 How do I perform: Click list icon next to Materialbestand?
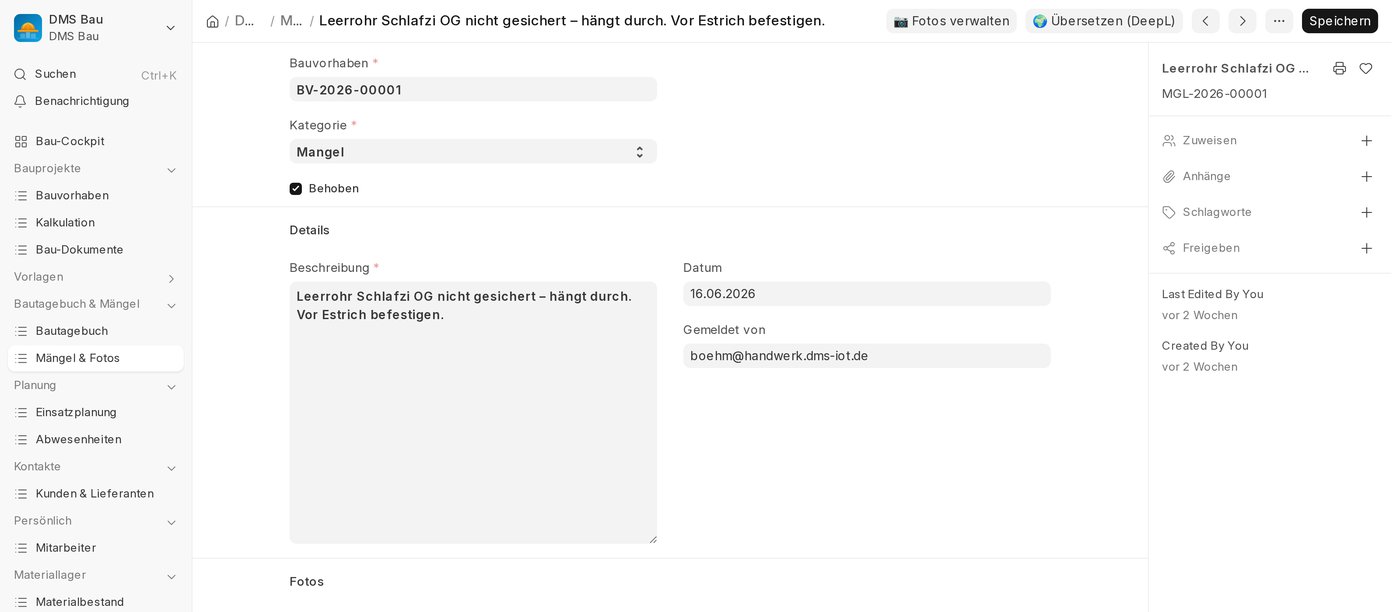click(x=21, y=602)
